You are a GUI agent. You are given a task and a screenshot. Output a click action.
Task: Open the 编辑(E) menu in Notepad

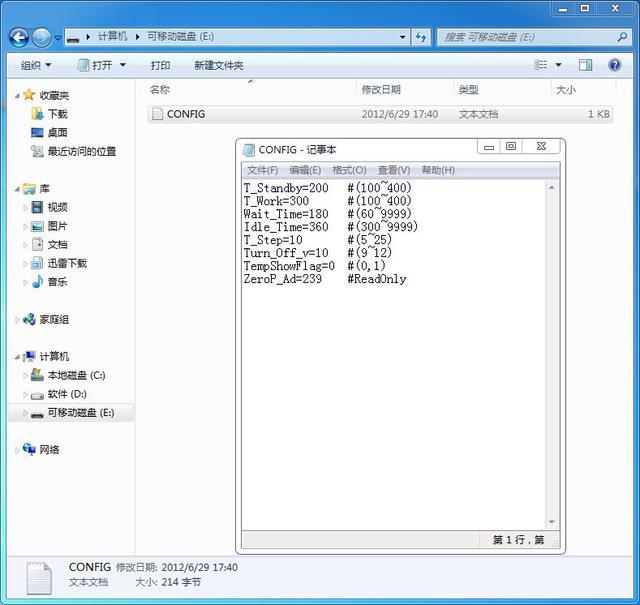(x=305, y=170)
